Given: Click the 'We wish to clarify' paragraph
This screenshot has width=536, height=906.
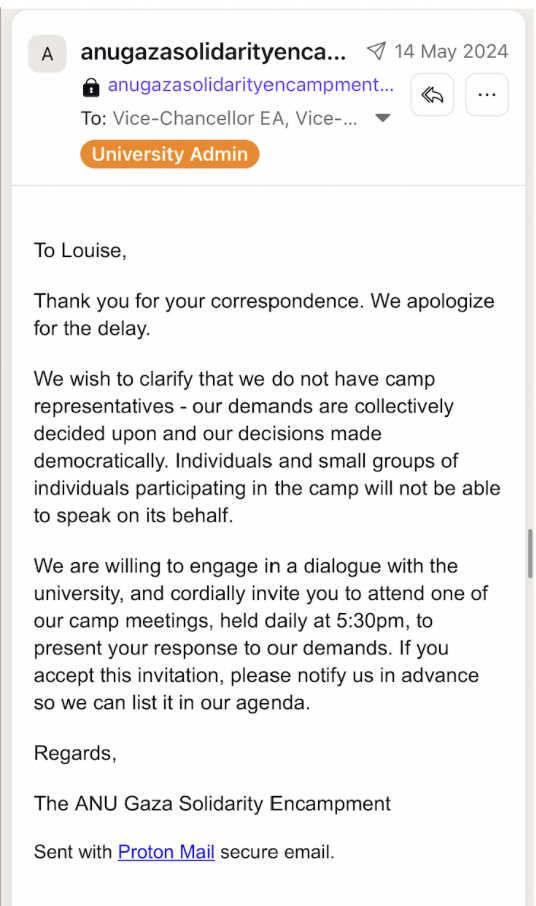Looking at the screenshot, I should 267,447.
